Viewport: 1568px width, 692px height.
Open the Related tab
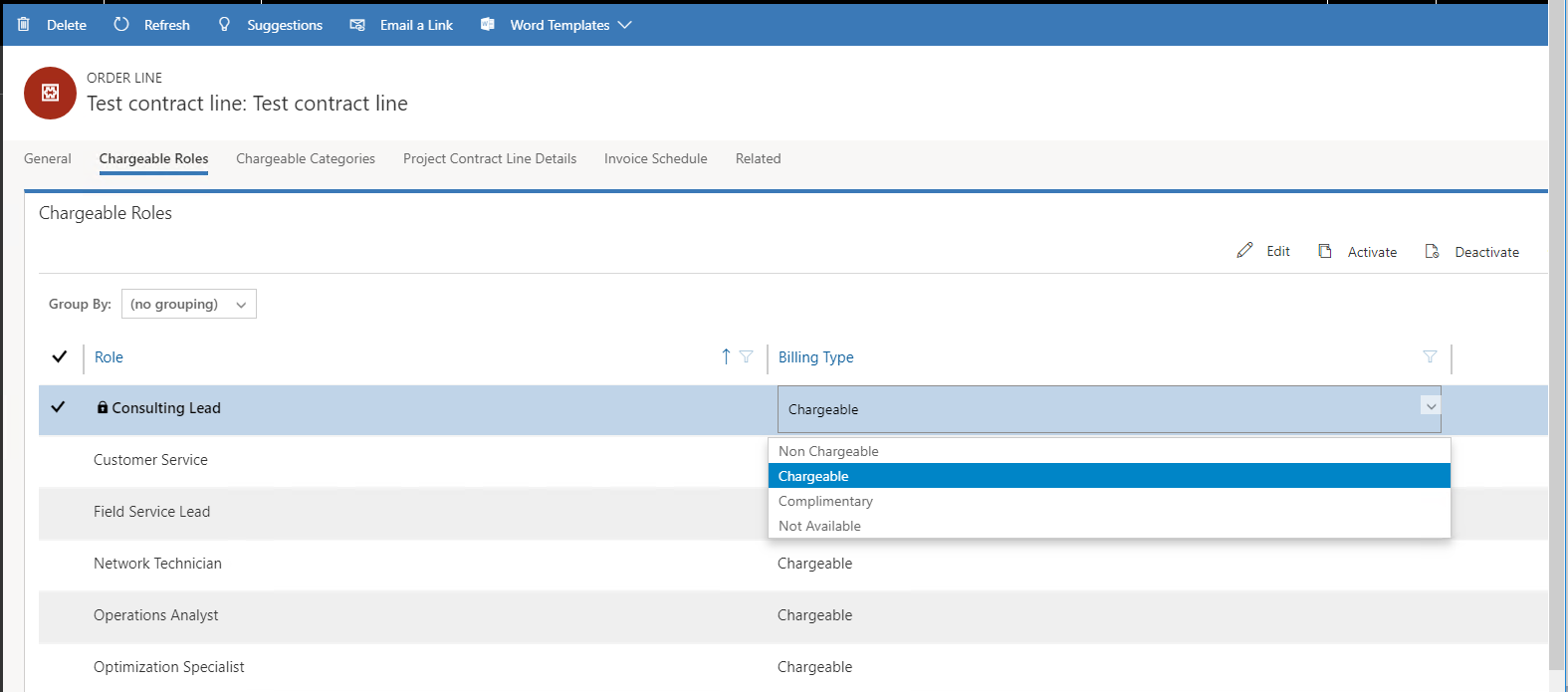[759, 158]
